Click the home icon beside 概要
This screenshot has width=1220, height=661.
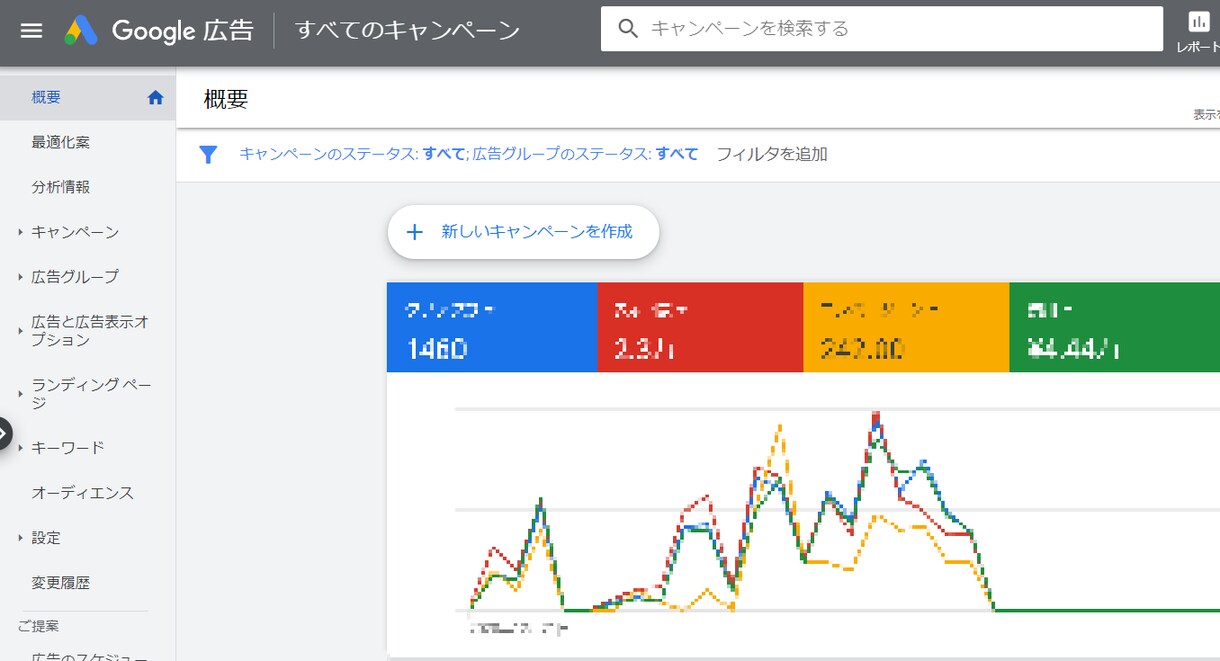pyautogui.click(x=155, y=98)
